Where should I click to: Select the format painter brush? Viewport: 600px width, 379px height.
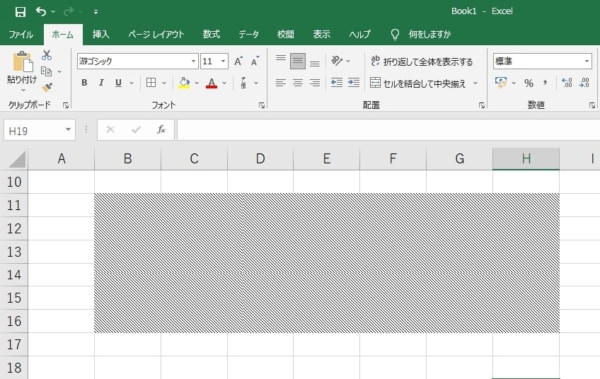coord(47,88)
